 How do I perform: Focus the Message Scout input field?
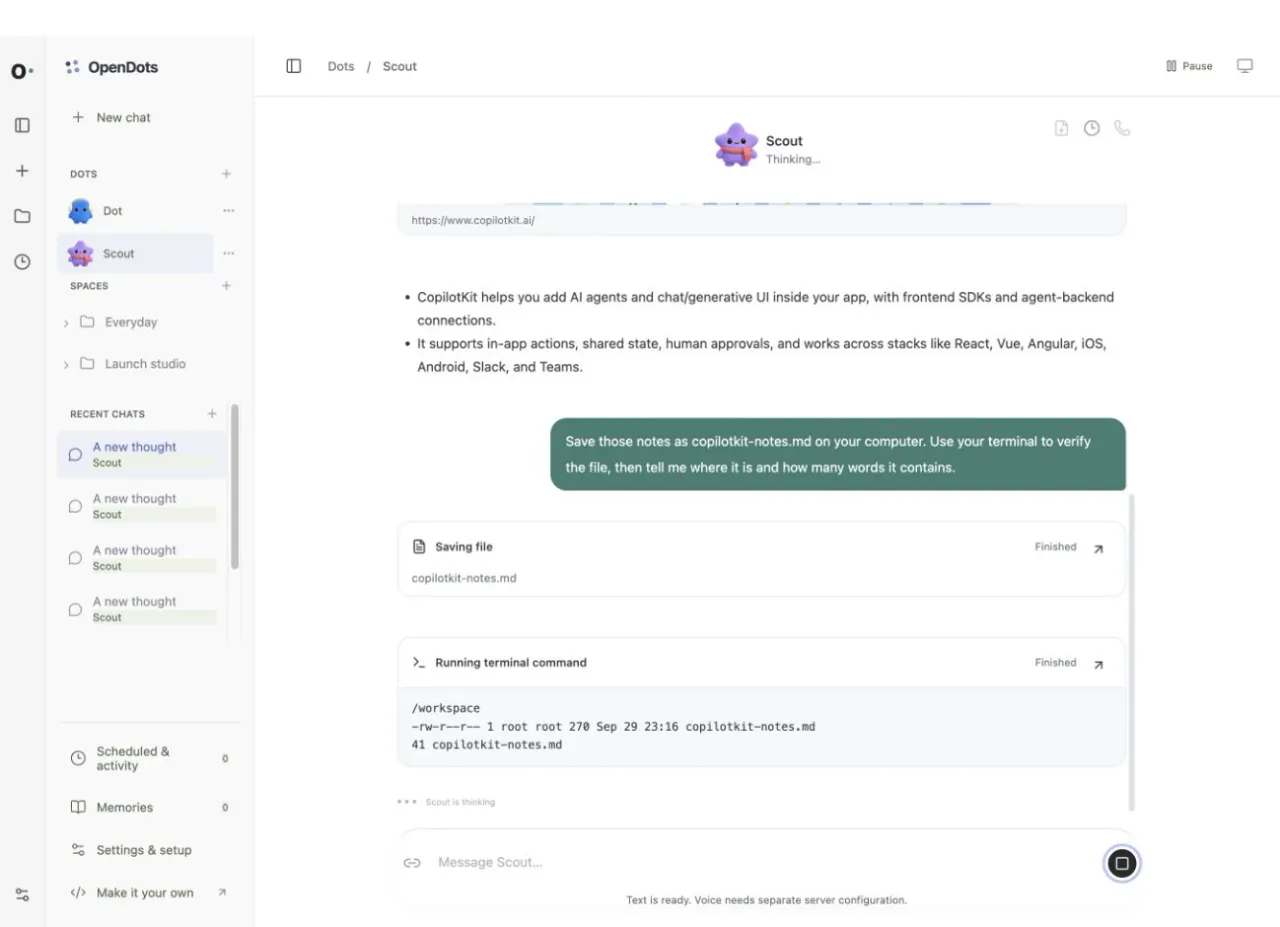[x=765, y=863]
